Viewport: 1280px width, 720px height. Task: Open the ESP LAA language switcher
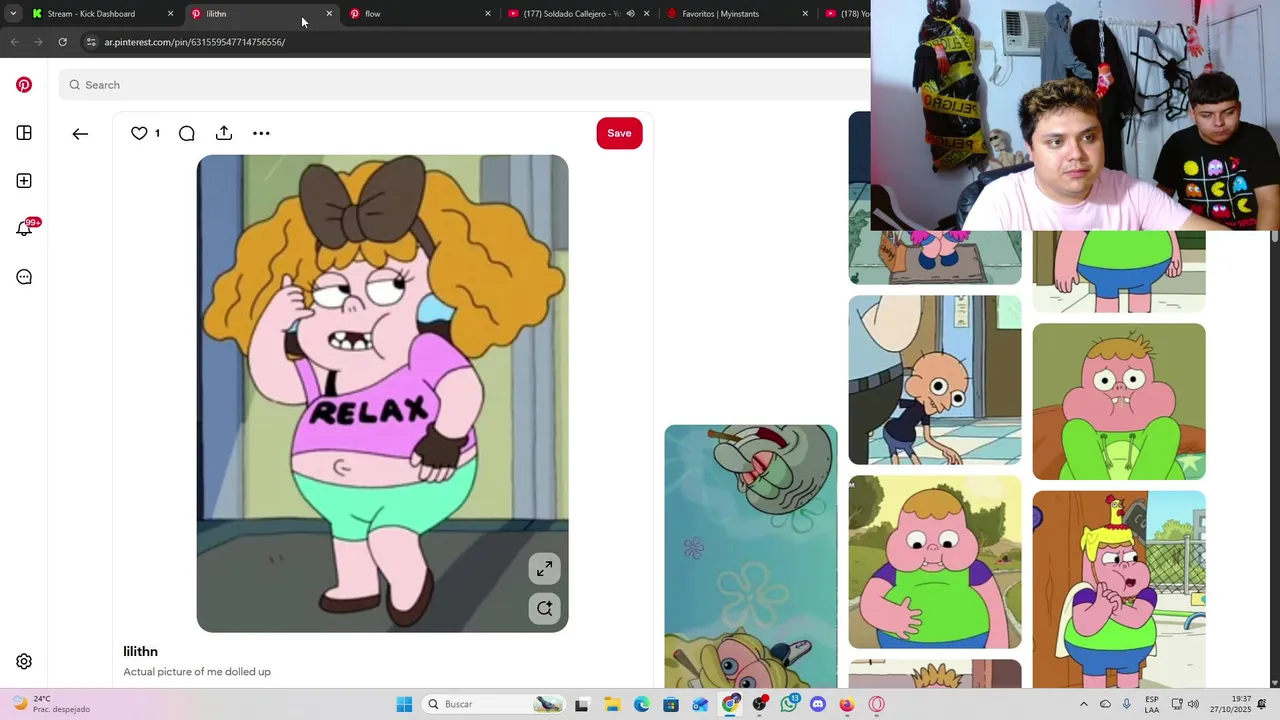pos(1152,704)
